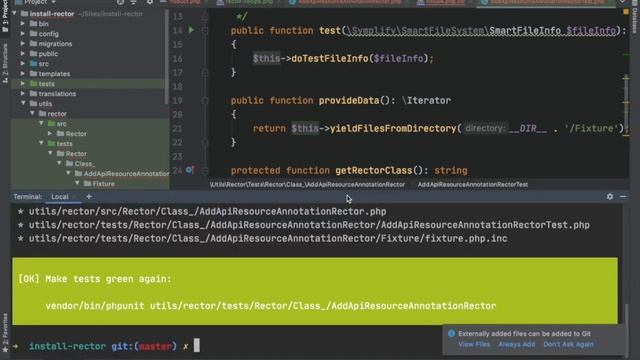
Task: Open the Structure tool window stripe
Action: [5, 63]
